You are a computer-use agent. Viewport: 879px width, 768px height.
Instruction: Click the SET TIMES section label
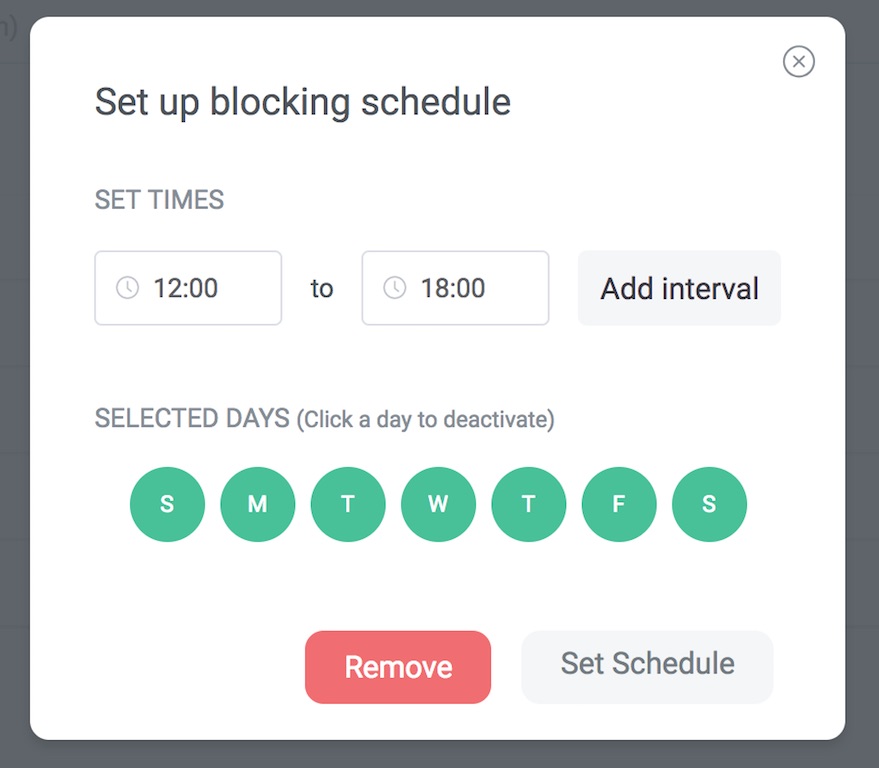159,200
